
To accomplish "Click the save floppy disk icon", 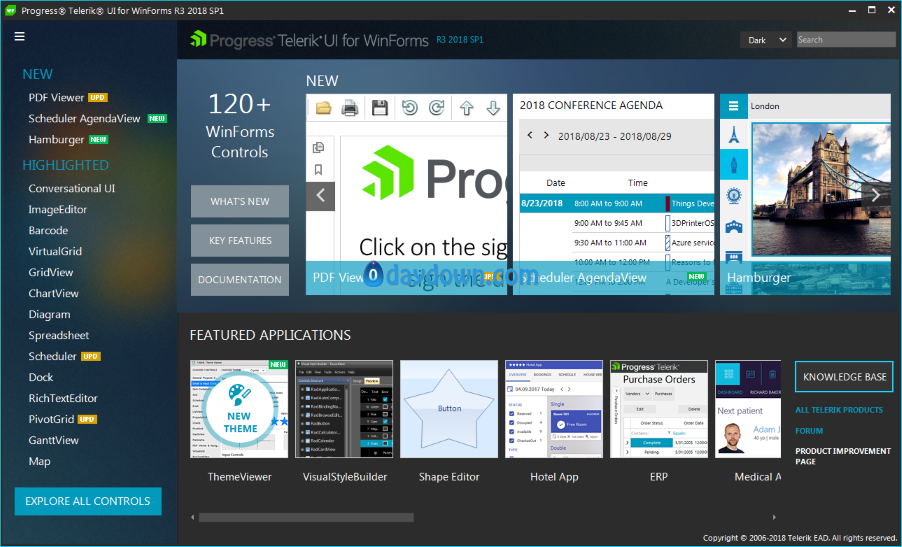I will [x=380, y=108].
